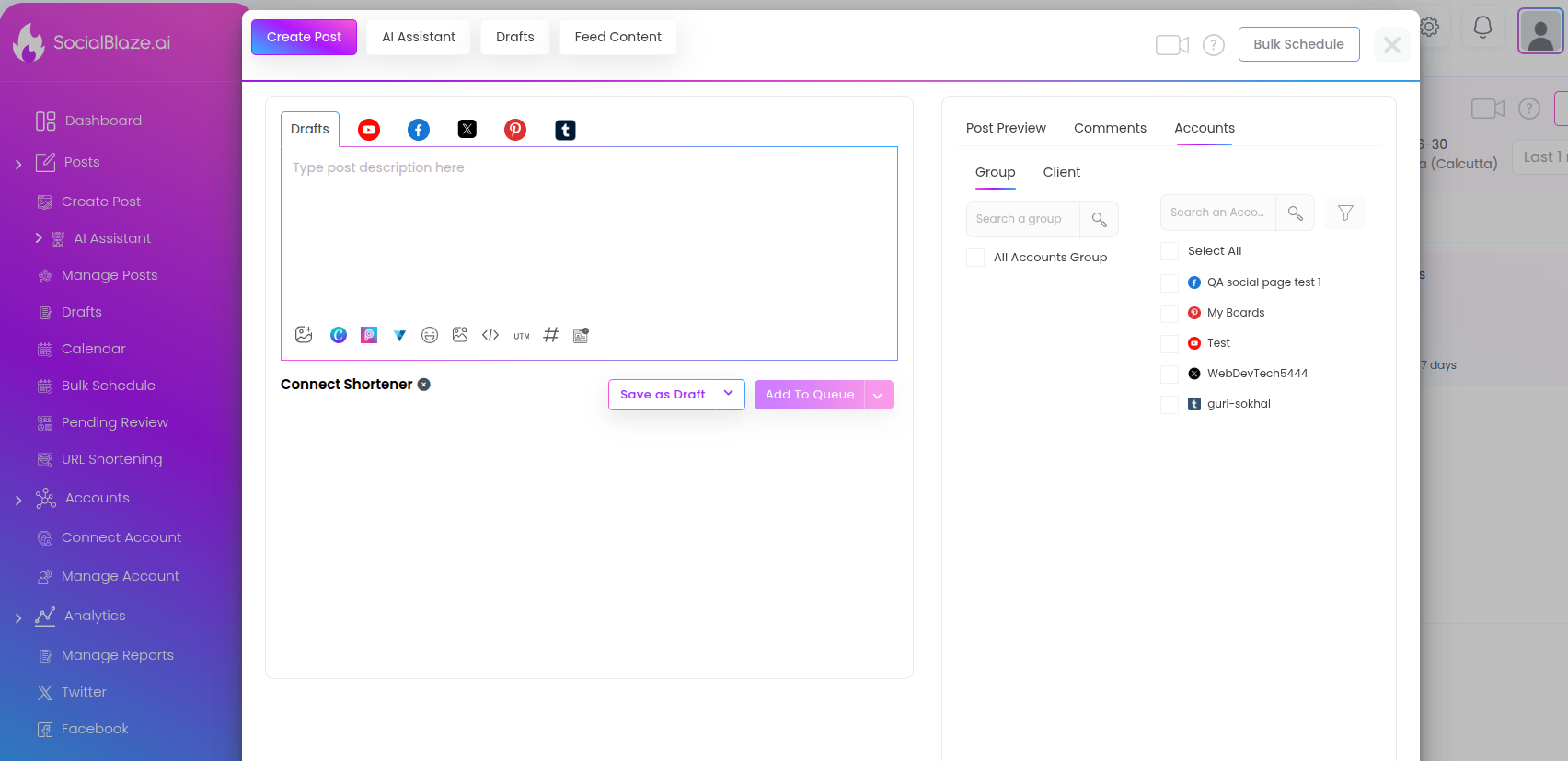This screenshot has width=1568, height=761.
Task: Click the video tutorial camera icon in dialog header
Action: (x=1172, y=45)
